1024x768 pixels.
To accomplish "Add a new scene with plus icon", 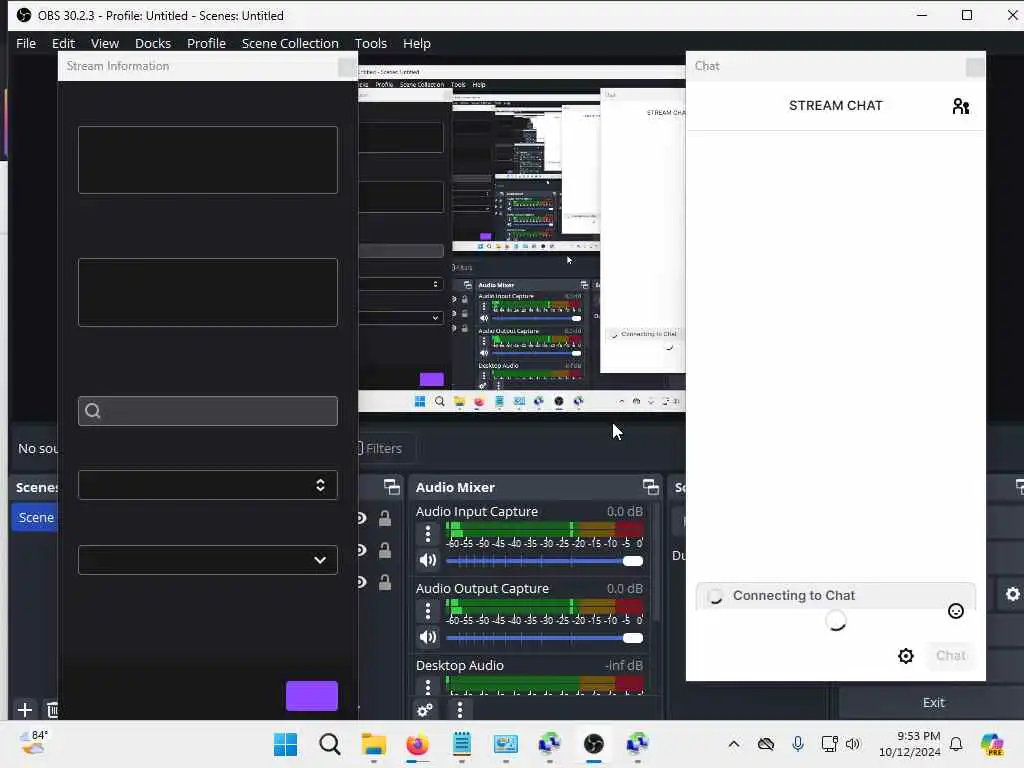I will point(25,710).
